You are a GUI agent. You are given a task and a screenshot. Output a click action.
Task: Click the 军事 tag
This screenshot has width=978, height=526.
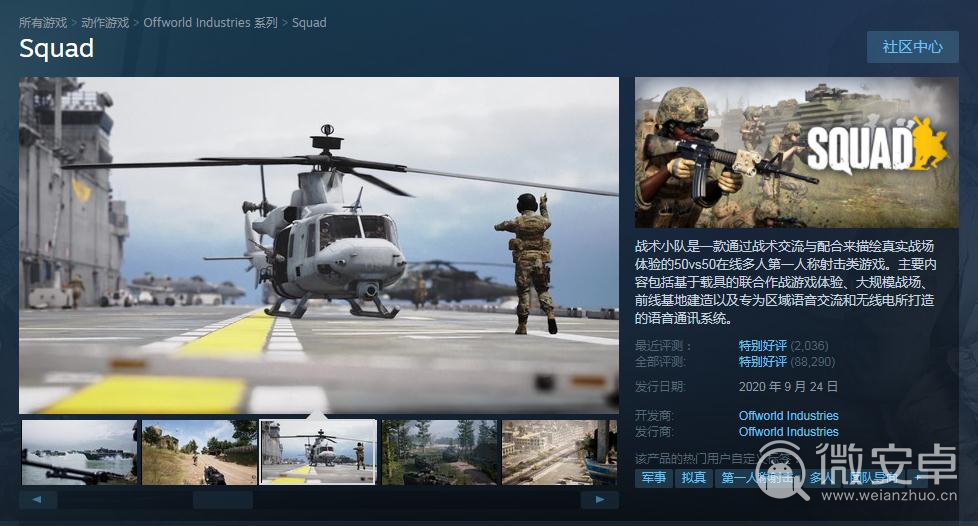click(x=654, y=478)
